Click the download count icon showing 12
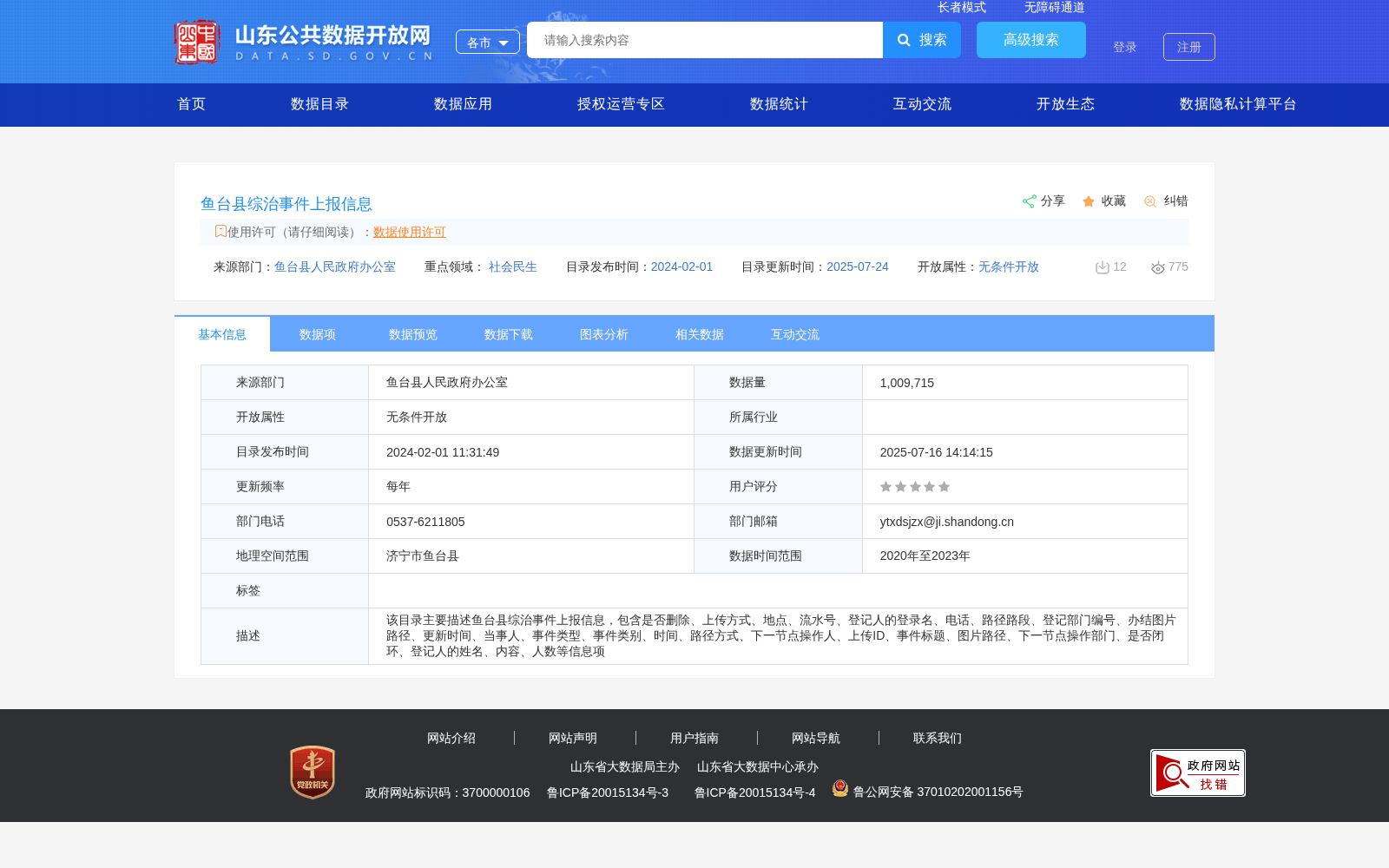The height and width of the screenshot is (868, 1389). [1103, 267]
